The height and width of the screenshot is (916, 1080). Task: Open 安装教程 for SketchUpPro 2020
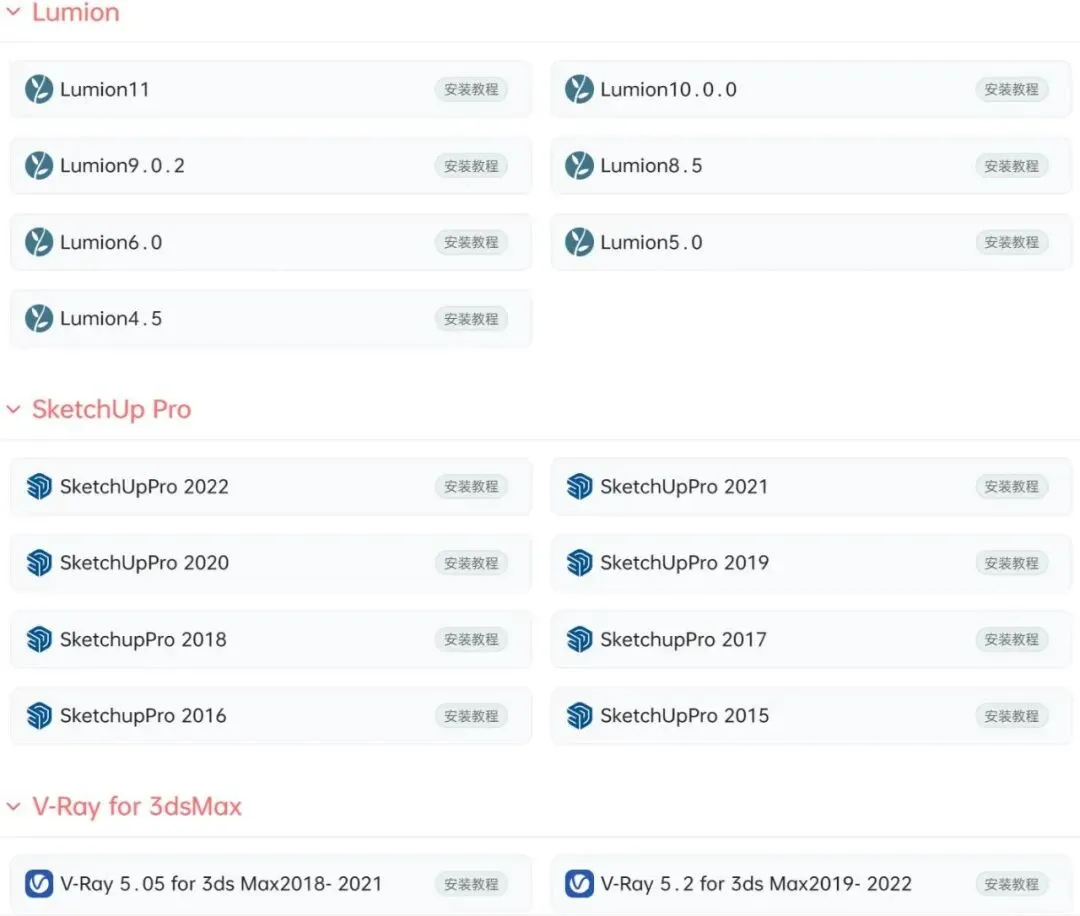[471, 563]
